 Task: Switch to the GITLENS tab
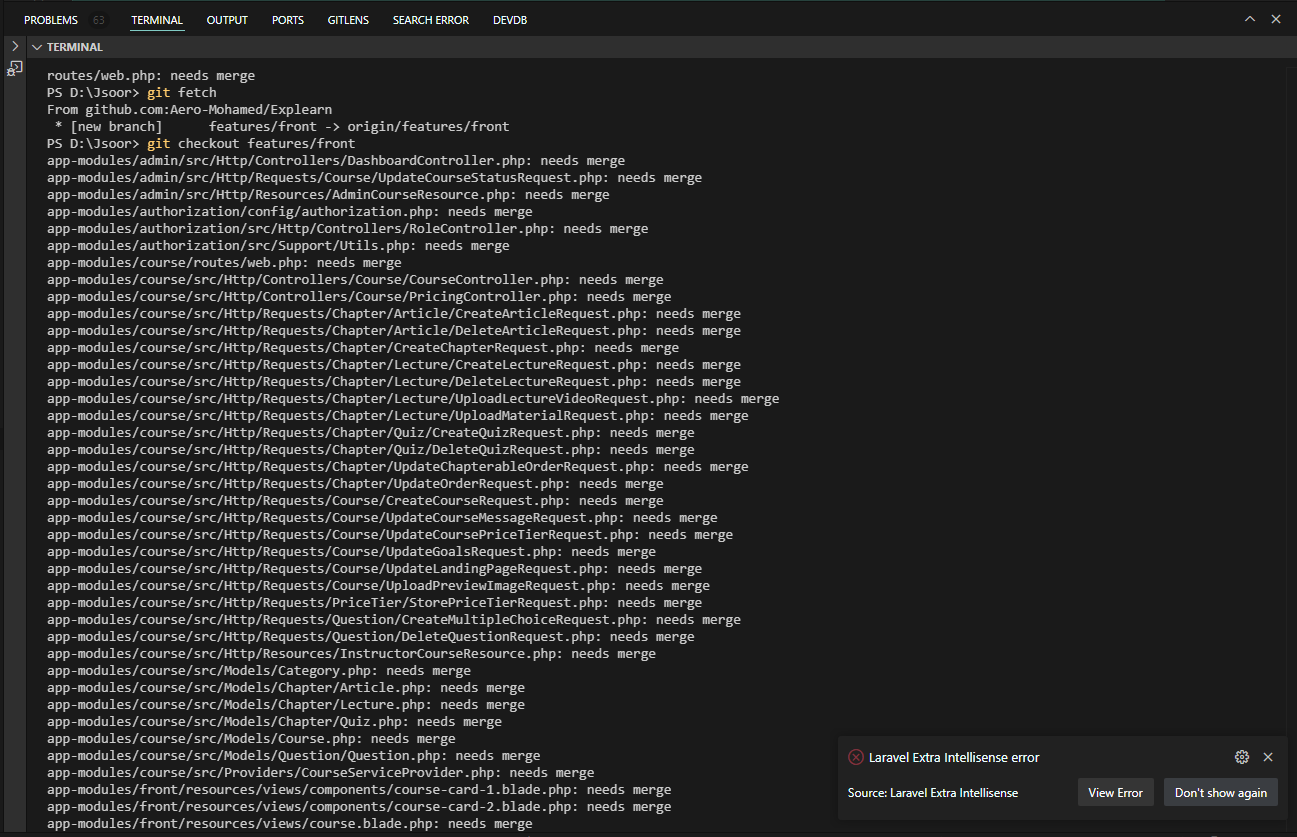348,20
